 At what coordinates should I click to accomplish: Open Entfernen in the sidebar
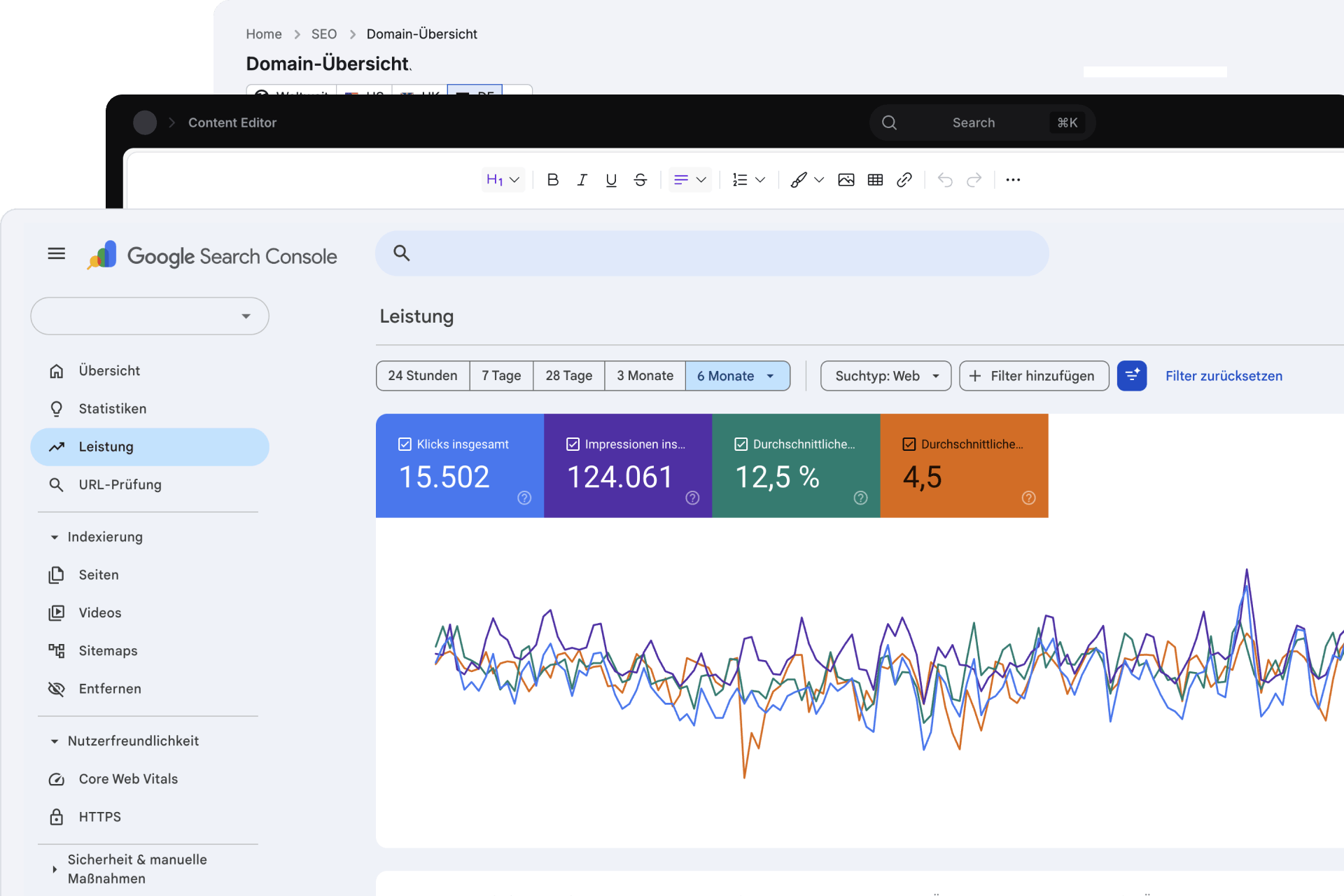pos(150,689)
